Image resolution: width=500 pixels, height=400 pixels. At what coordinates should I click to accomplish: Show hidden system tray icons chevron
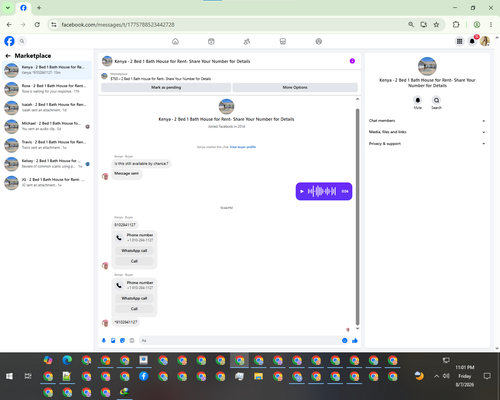tap(436, 376)
